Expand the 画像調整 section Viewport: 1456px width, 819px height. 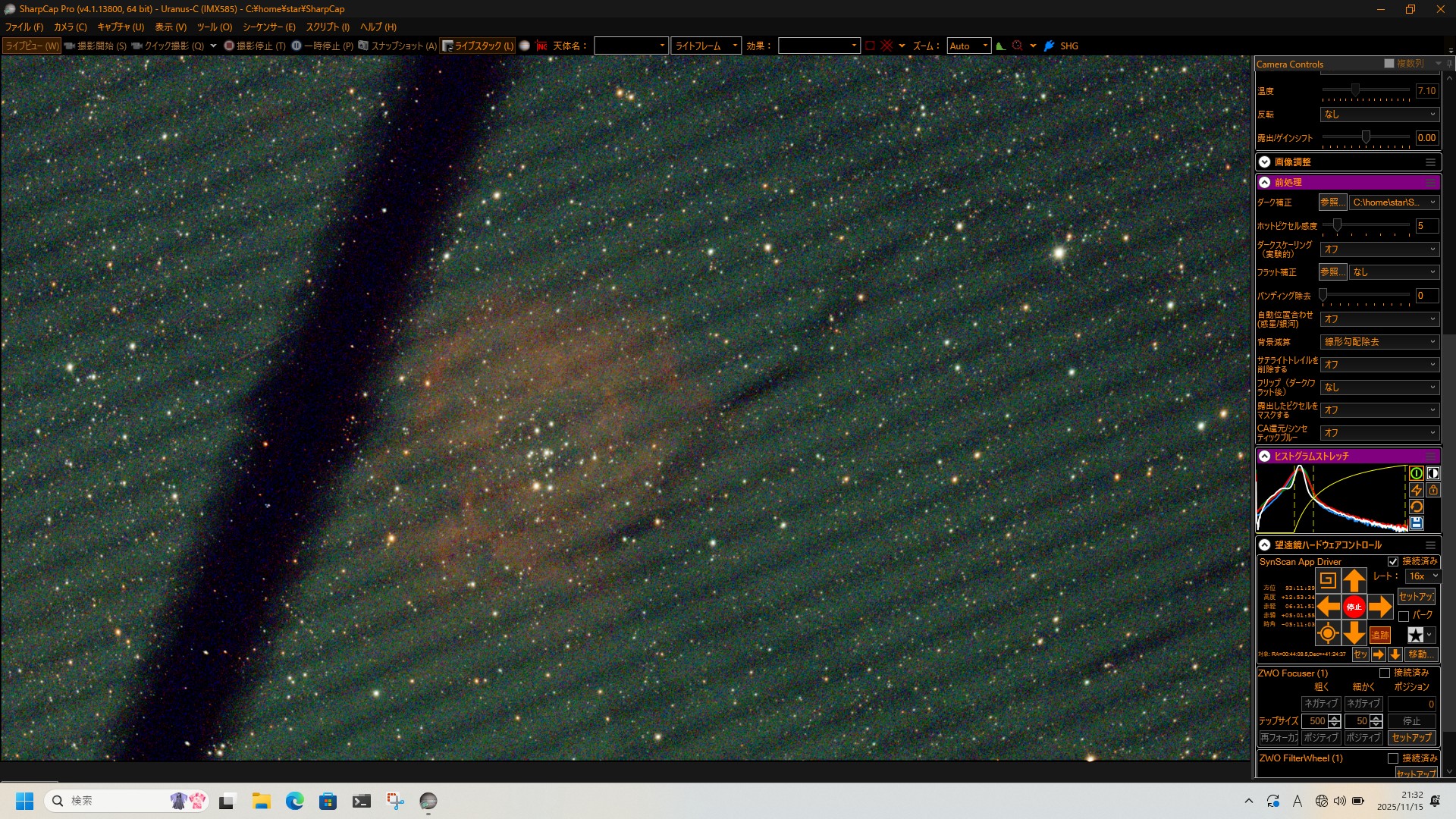(x=1264, y=162)
